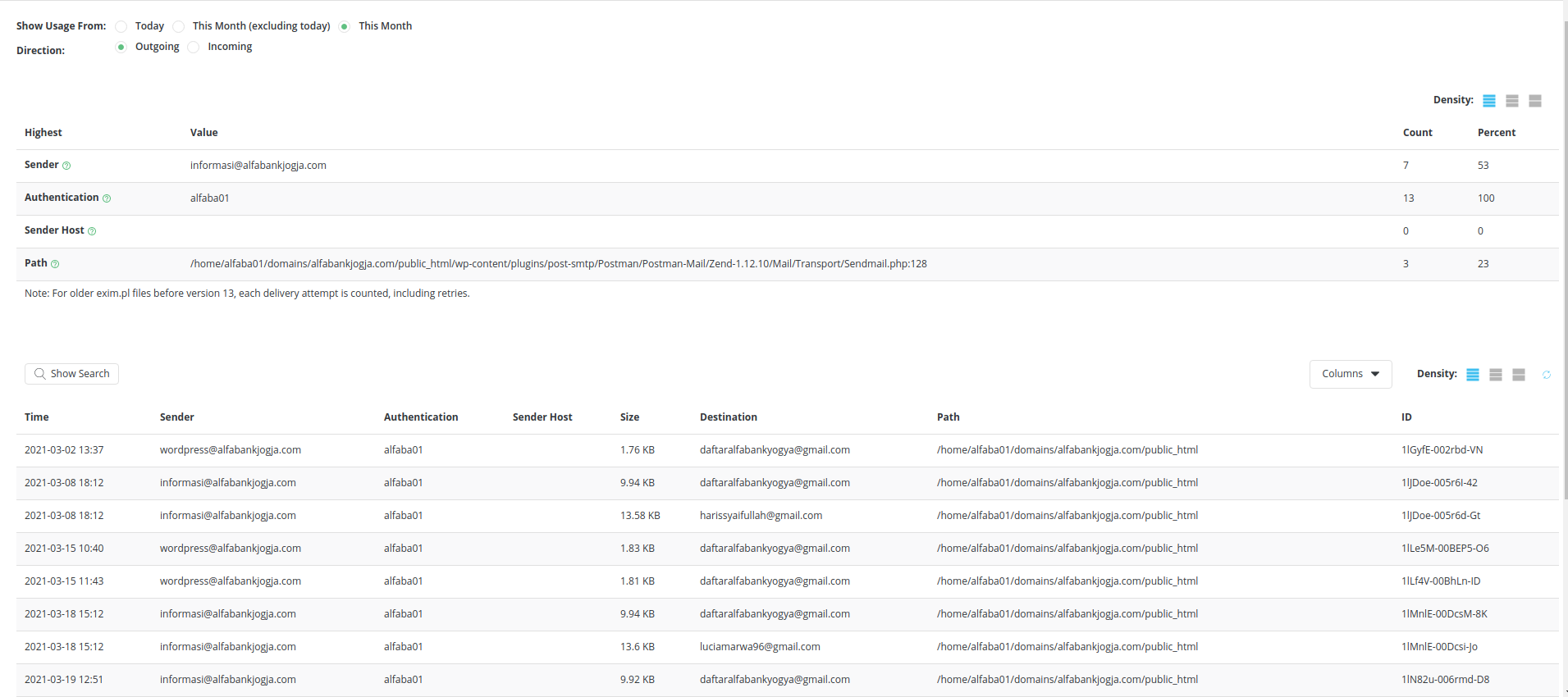The height and width of the screenshot is (697, 1568).
Task: Click the 2021-03-15 11:43 time cell
Action: (x=64, y=581)
